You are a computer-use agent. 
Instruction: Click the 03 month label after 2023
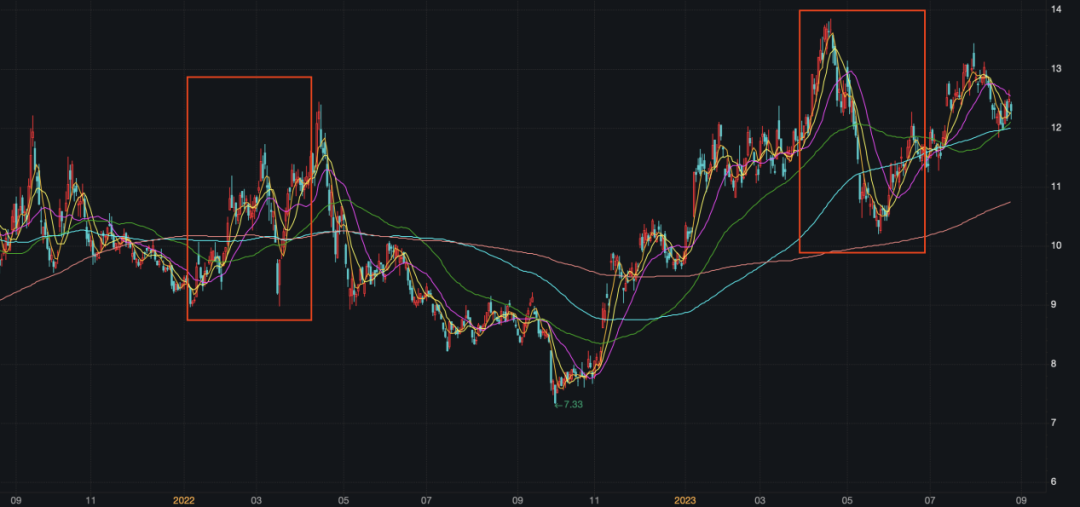[x=760, y=499]
